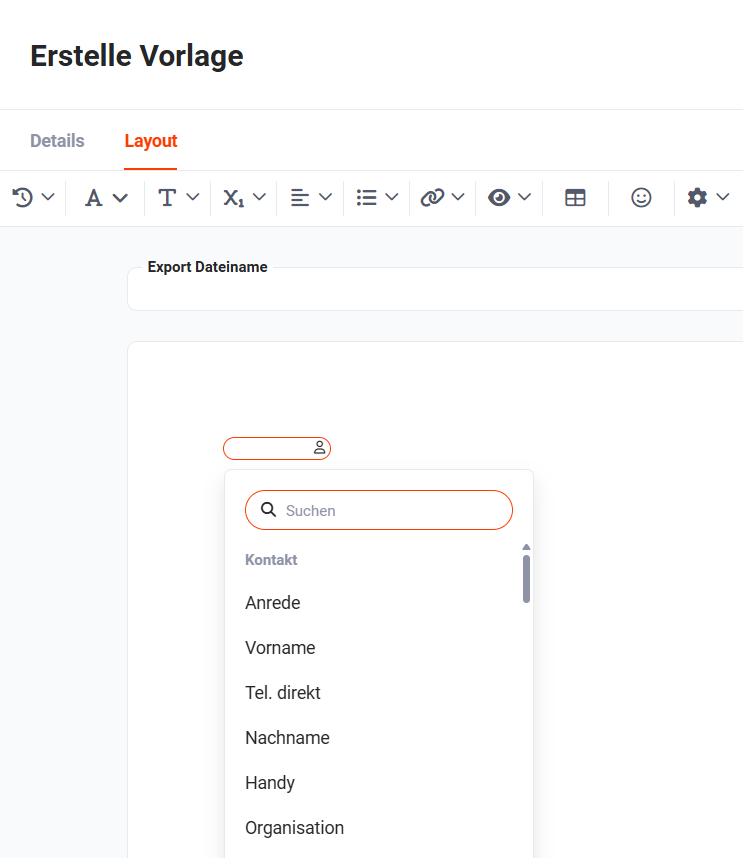This screenshot has width=743, height=858.
Task: Click the settings gear icon
Action: [x=697, y=198]
